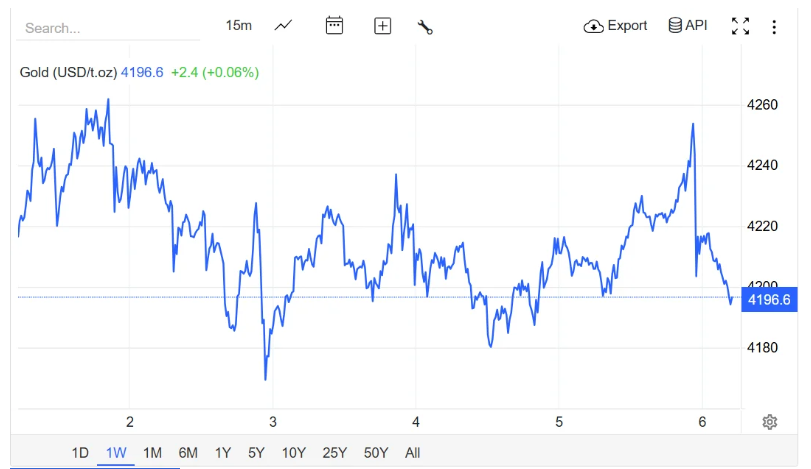
Task: Open chart settings gear icon
Action: coord(769,422)
